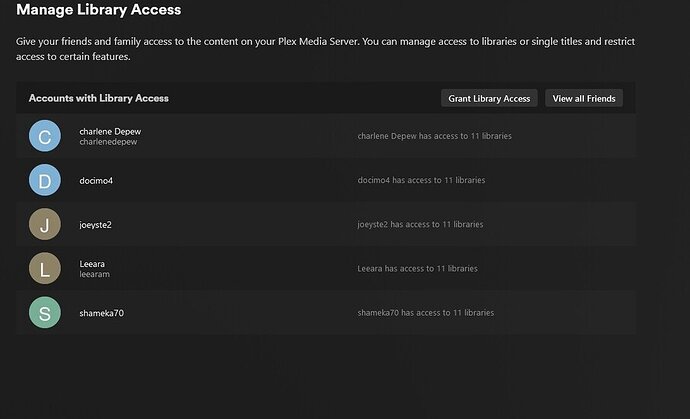Click the docimo4 account name

[97, 180]
